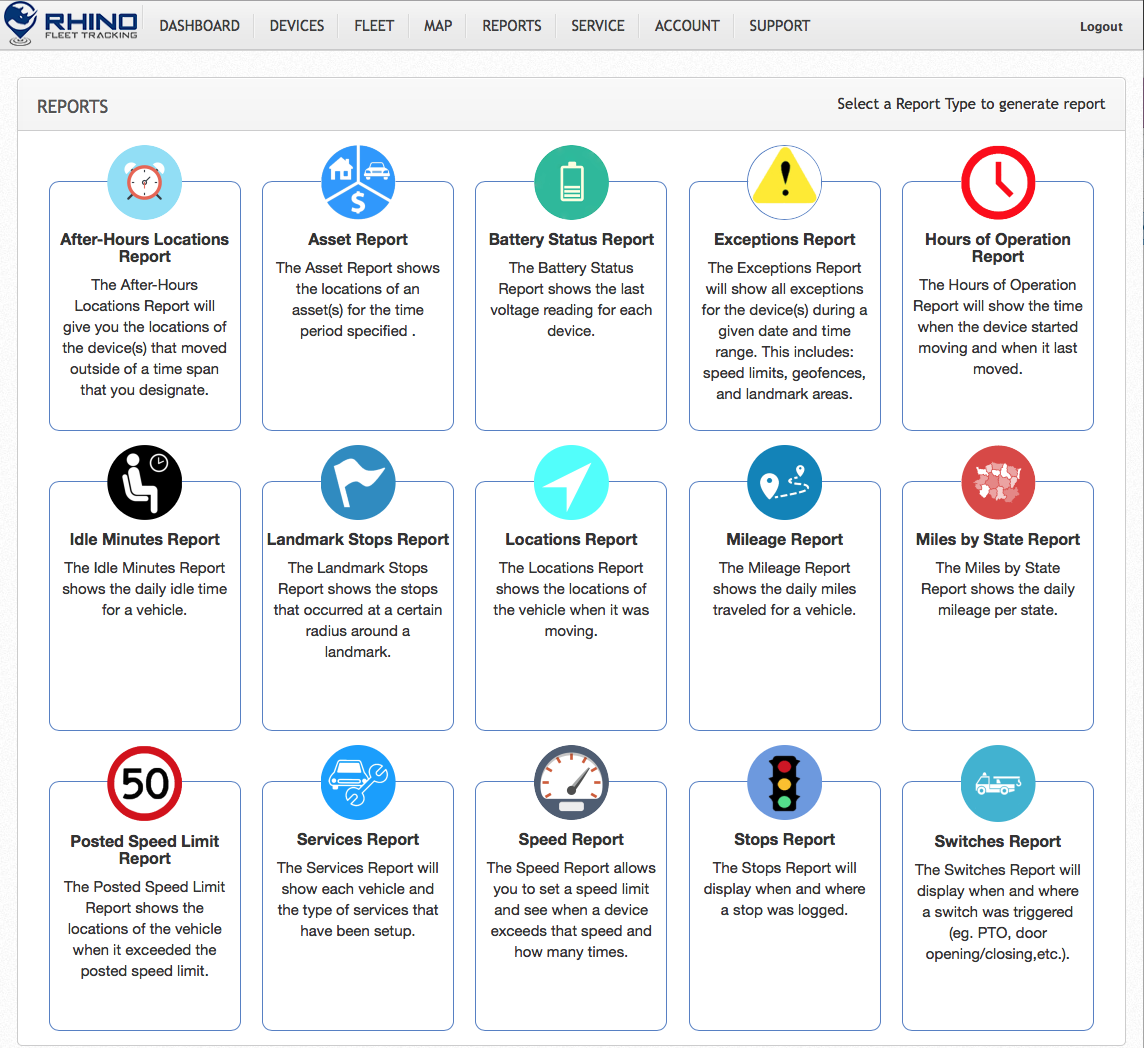Select the Mileage Report route-pin icon
This screenshot has height=1048, width=1144.
[784, 482]
